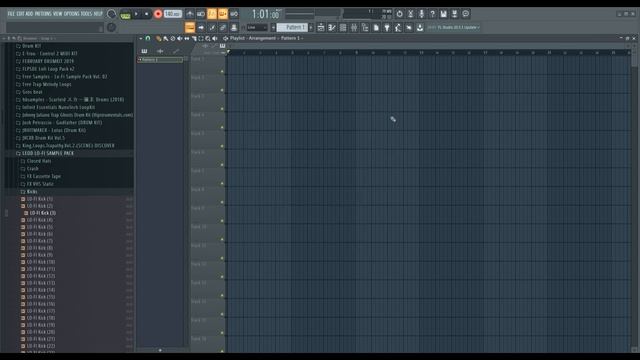Viewport: 640px width, 360px height.
Task: Open the VIEW menu
Action: tap(58, 14)
